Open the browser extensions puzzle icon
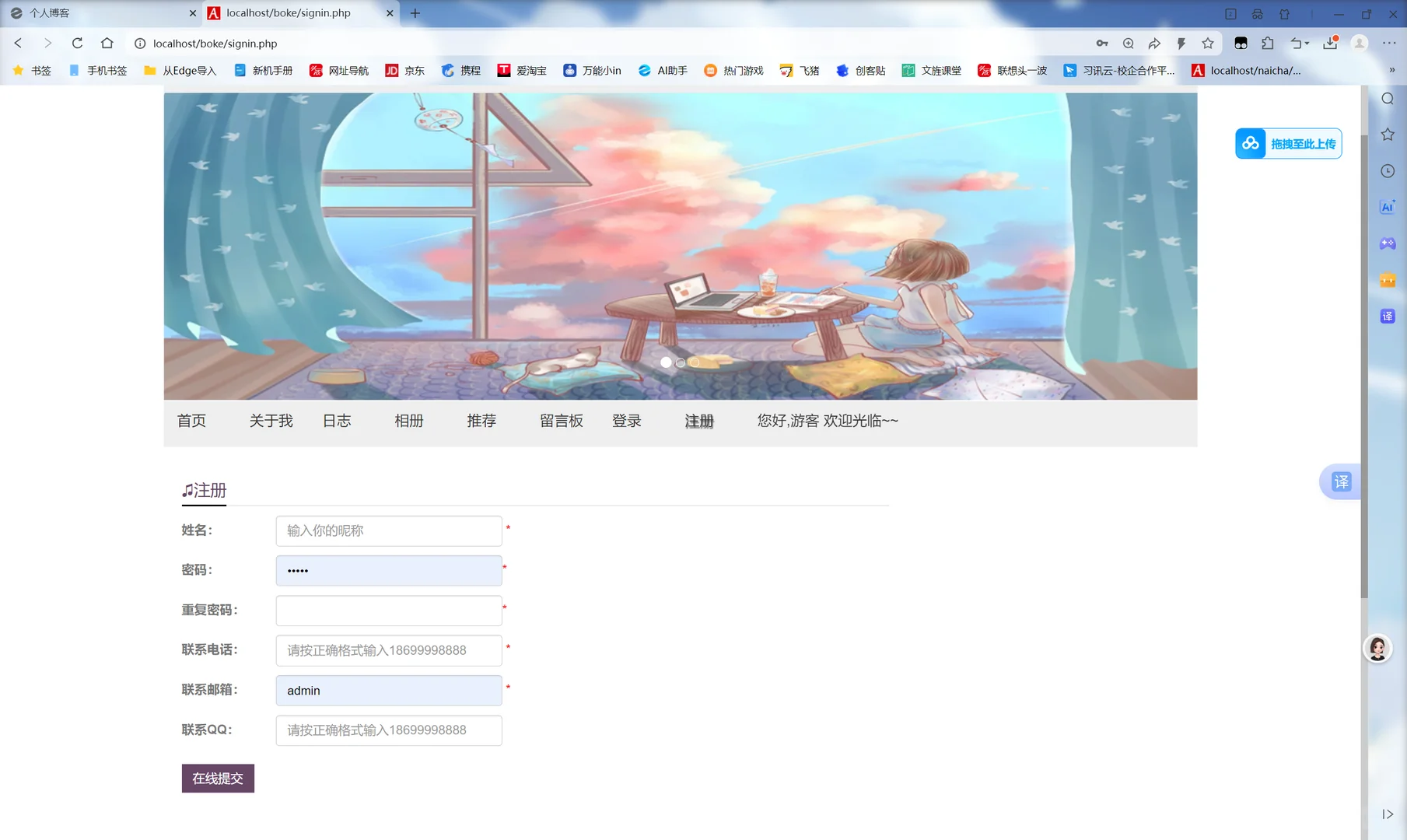Viewport: 1407px width, 840px height. click(x=1268, y=44)
